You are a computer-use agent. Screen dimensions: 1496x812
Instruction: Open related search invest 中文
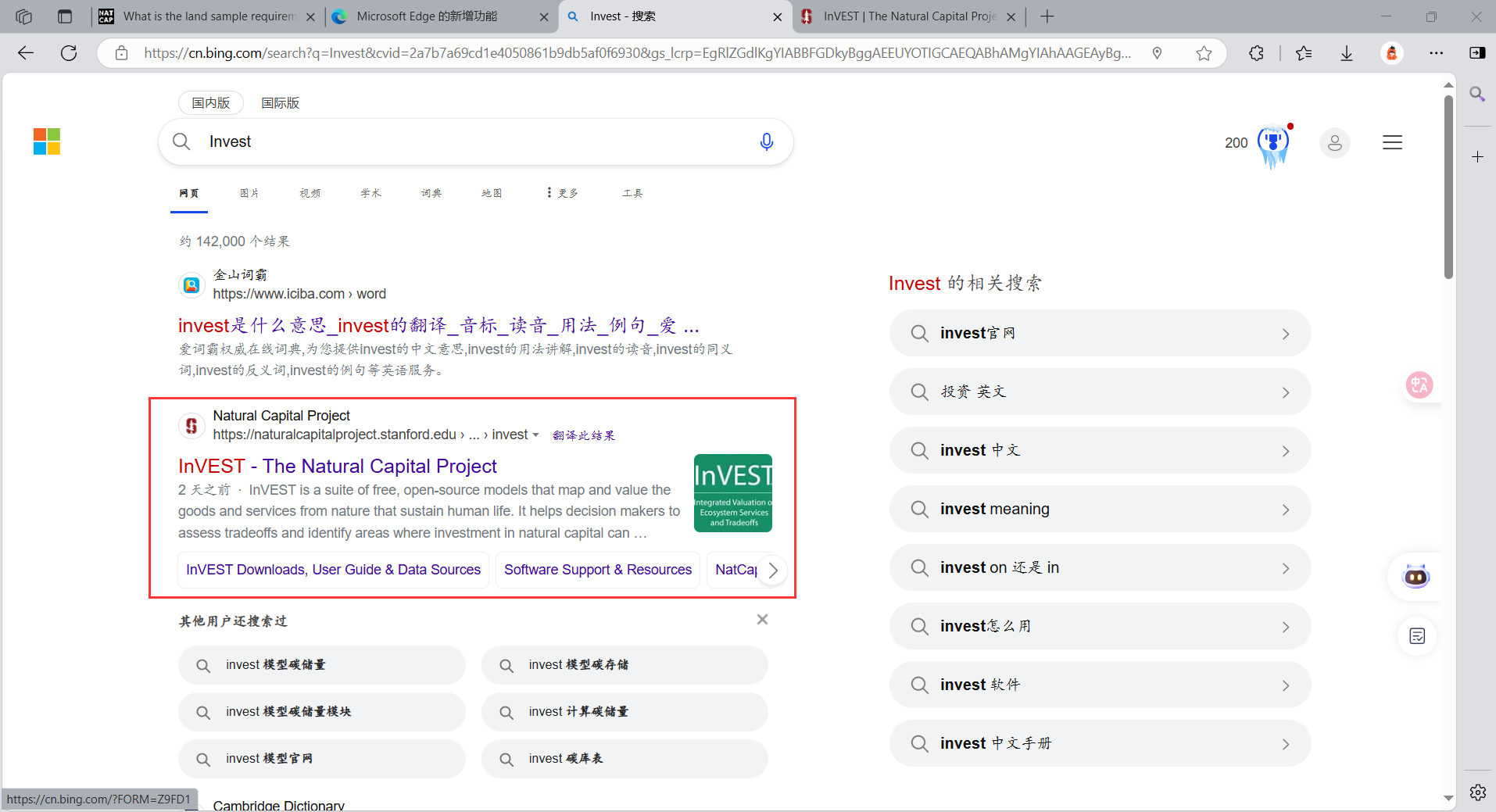[x=1100, y=451]
